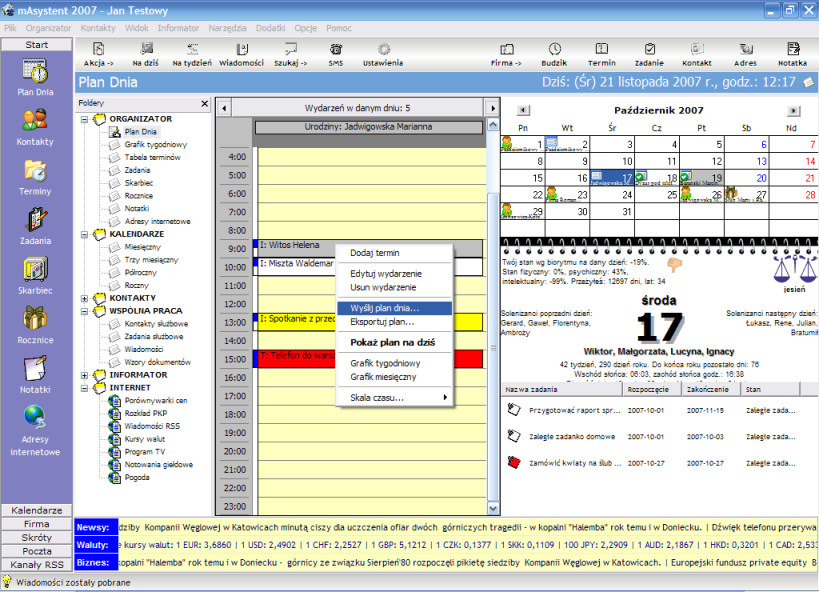
Task: Collapse the ORGANIZATOR folder tree
Action: point(84,119)
